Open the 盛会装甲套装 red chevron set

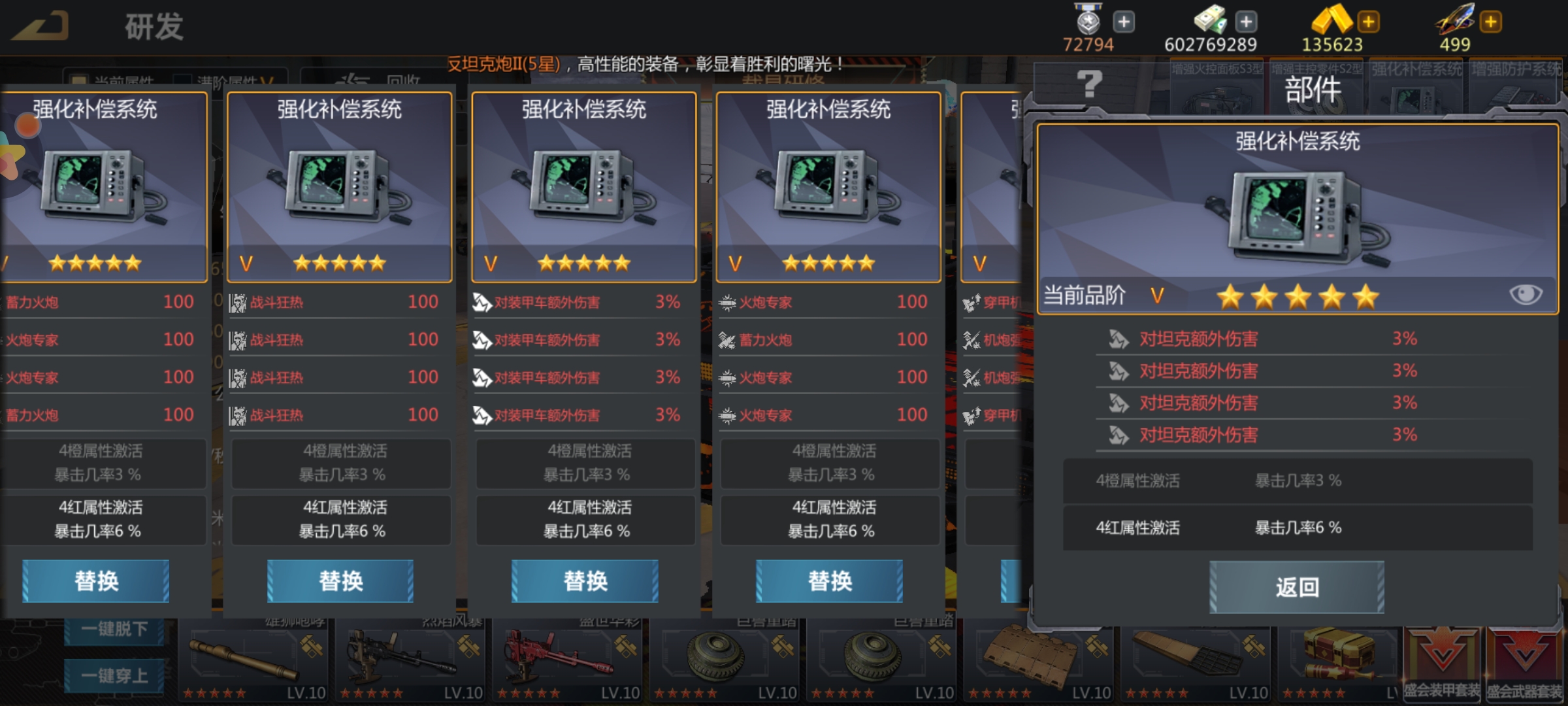tap(1441, 662)
